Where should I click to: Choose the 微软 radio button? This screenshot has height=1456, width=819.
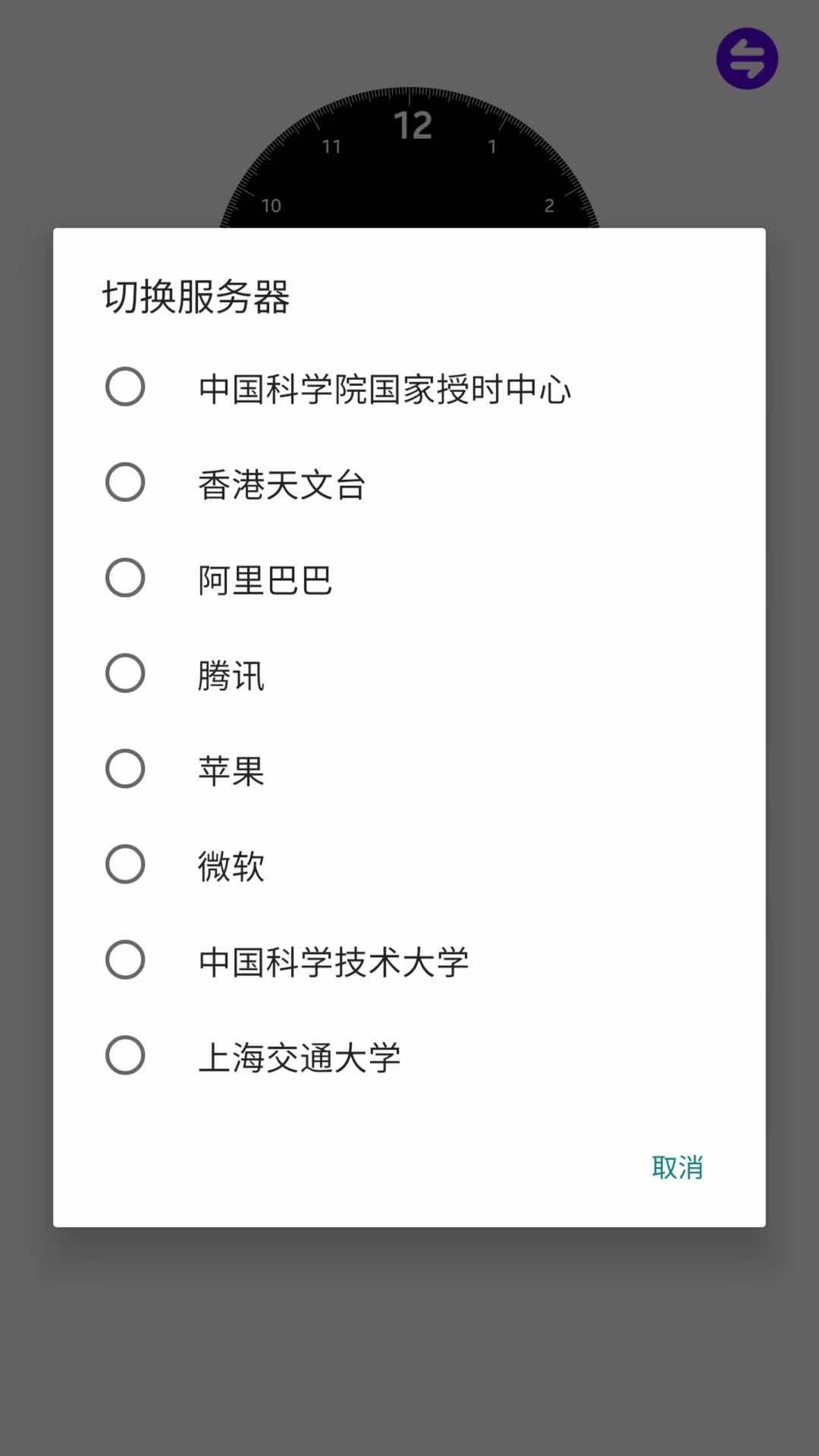(125, 864)
